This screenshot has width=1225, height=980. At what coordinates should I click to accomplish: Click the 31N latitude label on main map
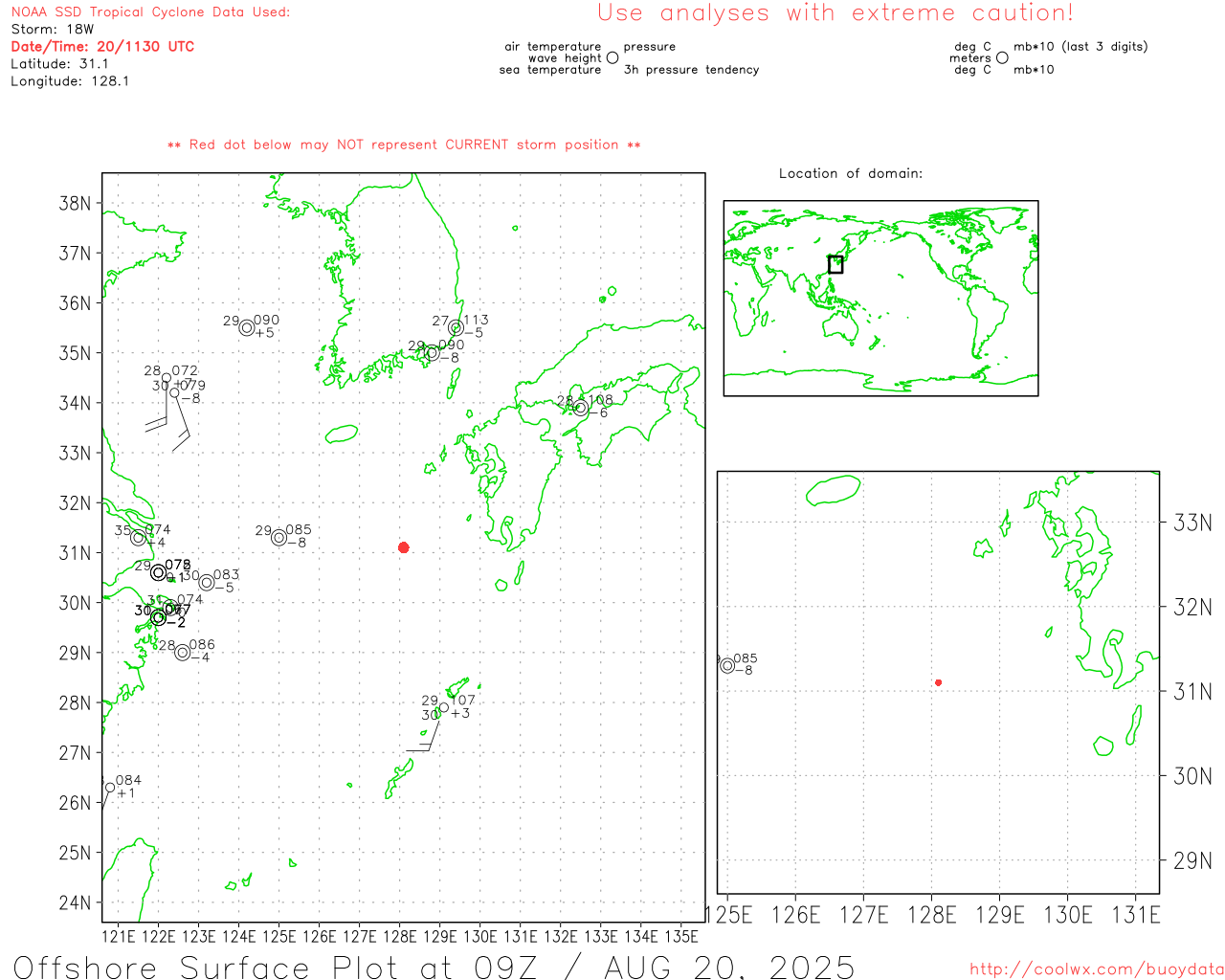[75, 553]
